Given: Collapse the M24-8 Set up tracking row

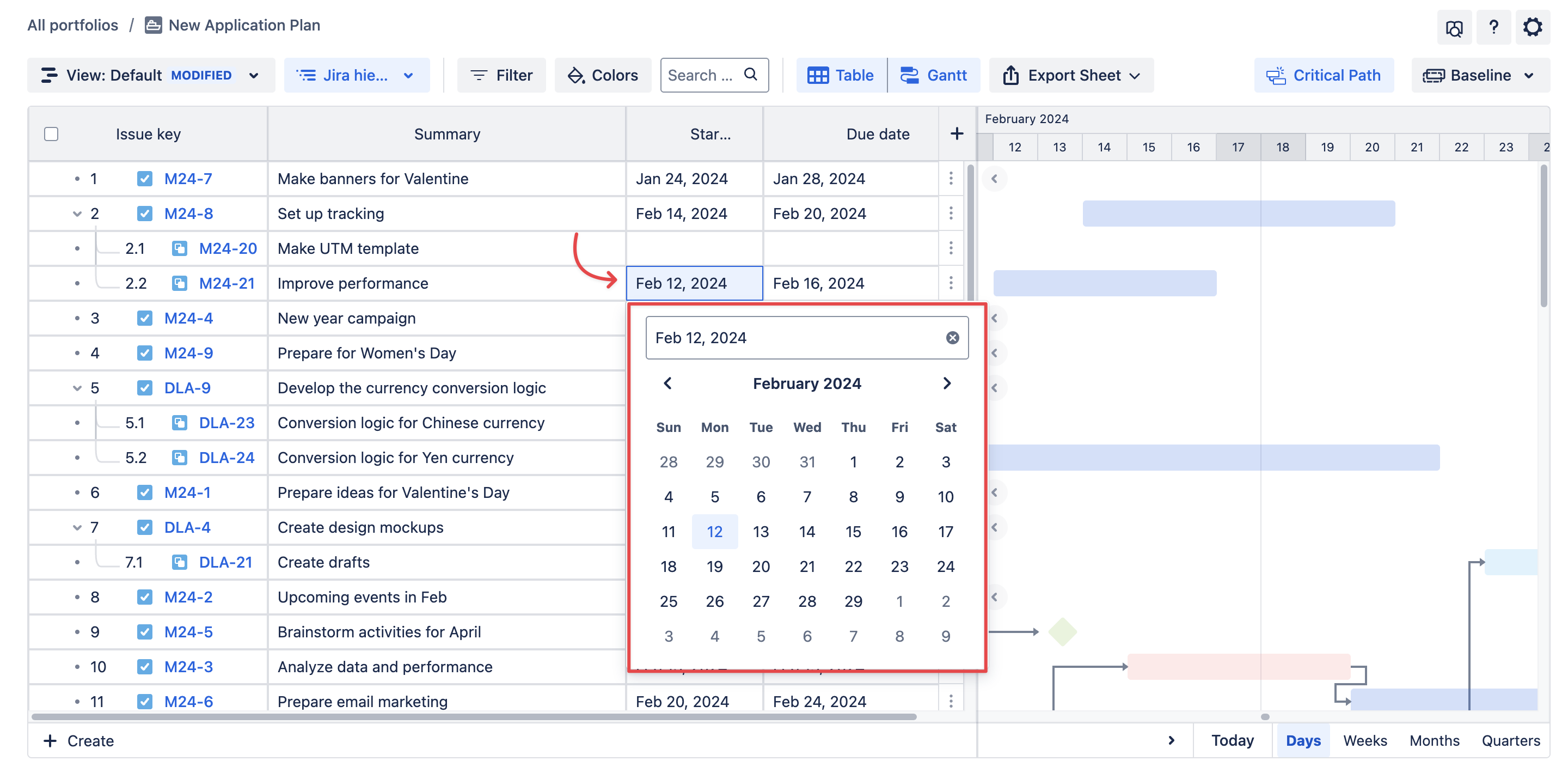Looking at the screenshot, I should [x=77, y=214].
